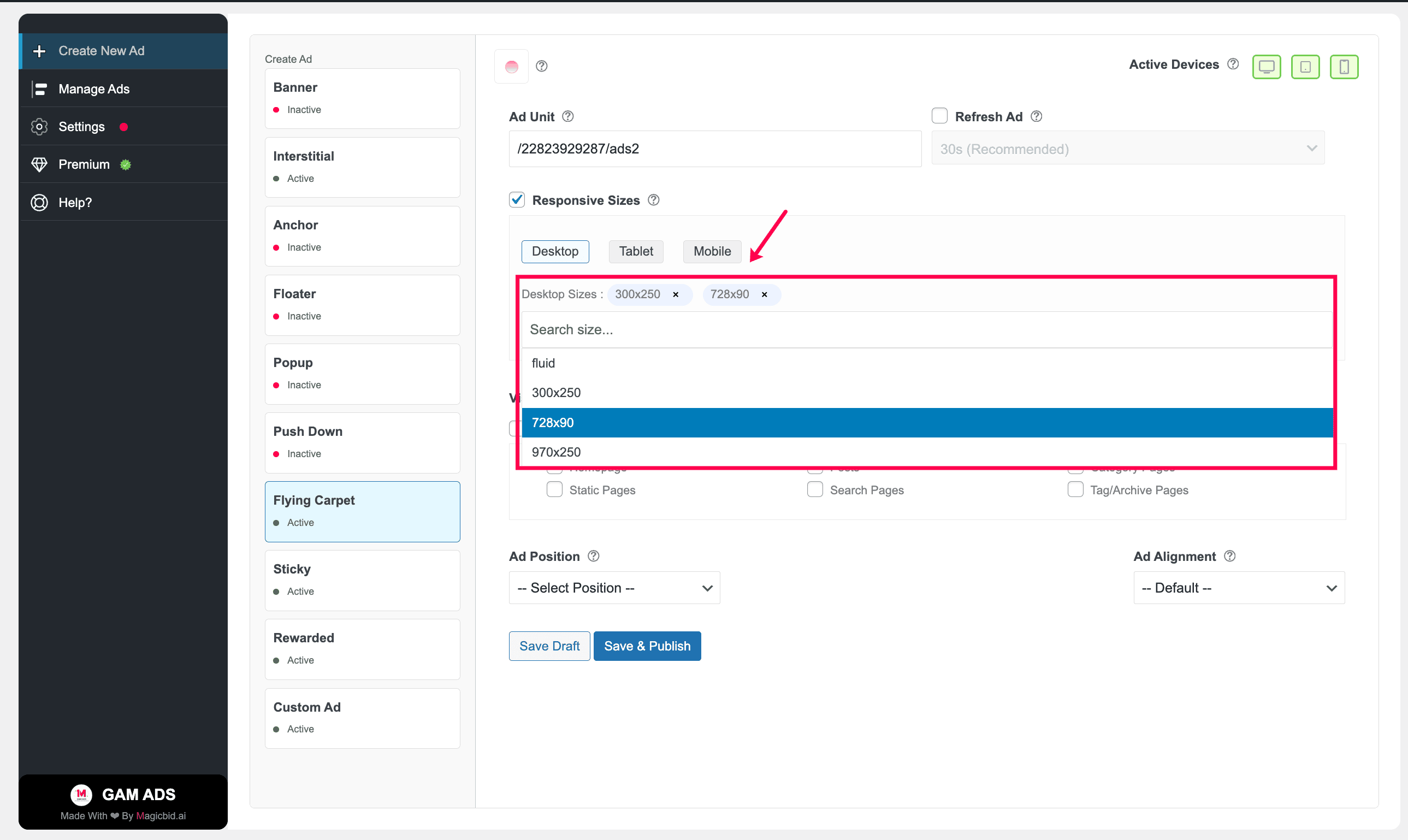
Task: Click the Help lifebuoy icon
Action: point(39,203)
